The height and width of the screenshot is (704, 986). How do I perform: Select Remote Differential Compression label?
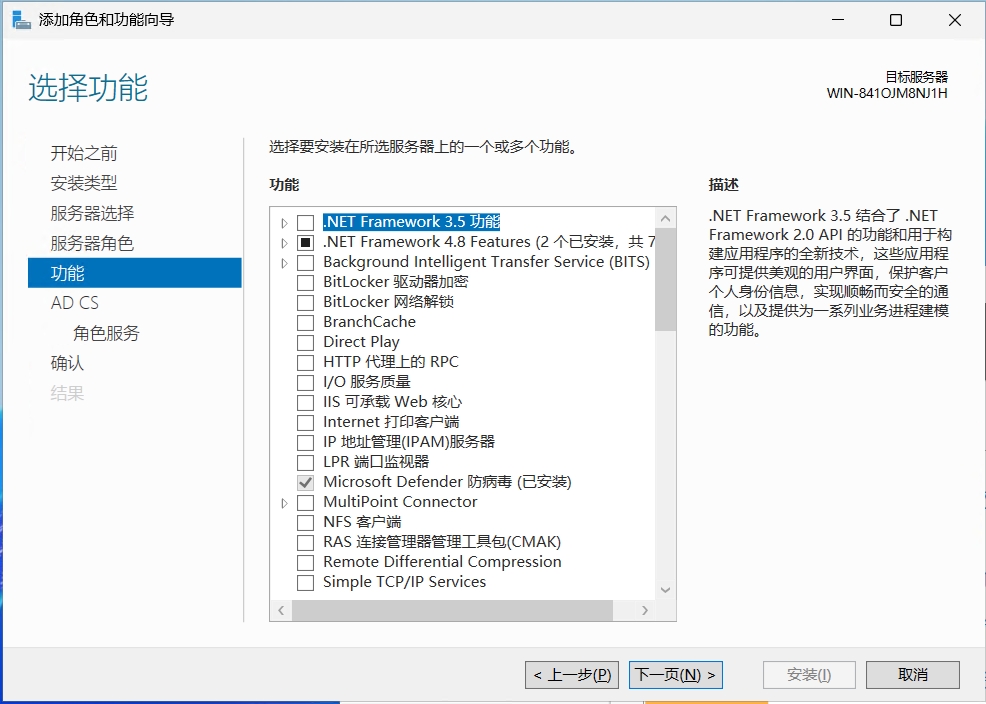pos(442,562)
